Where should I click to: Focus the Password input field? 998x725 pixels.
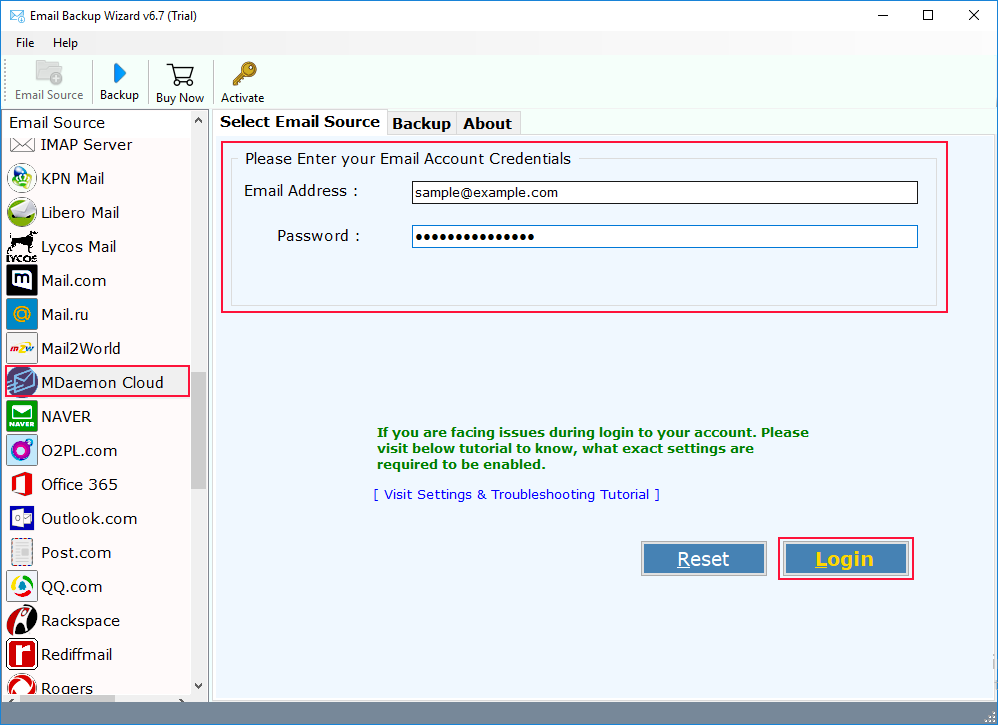tap(664, 237)
